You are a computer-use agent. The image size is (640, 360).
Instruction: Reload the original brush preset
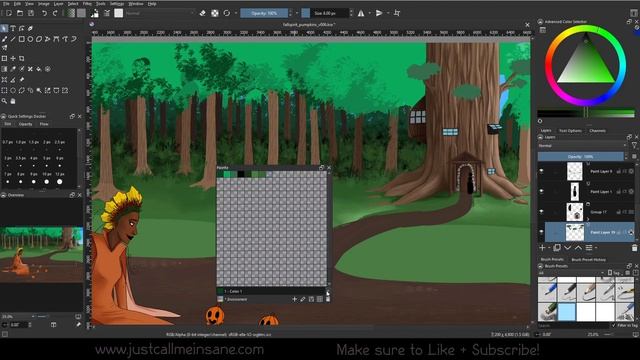click(x=227, y=13)
